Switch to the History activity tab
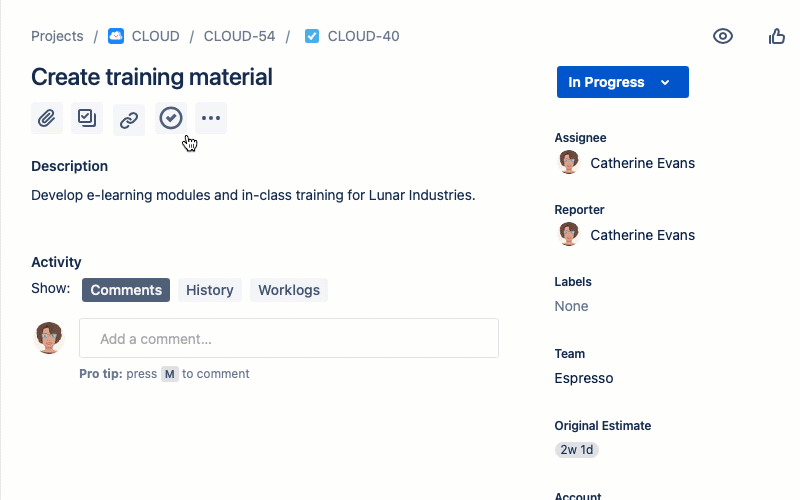The image size is (800, 500). click(210, 290)
